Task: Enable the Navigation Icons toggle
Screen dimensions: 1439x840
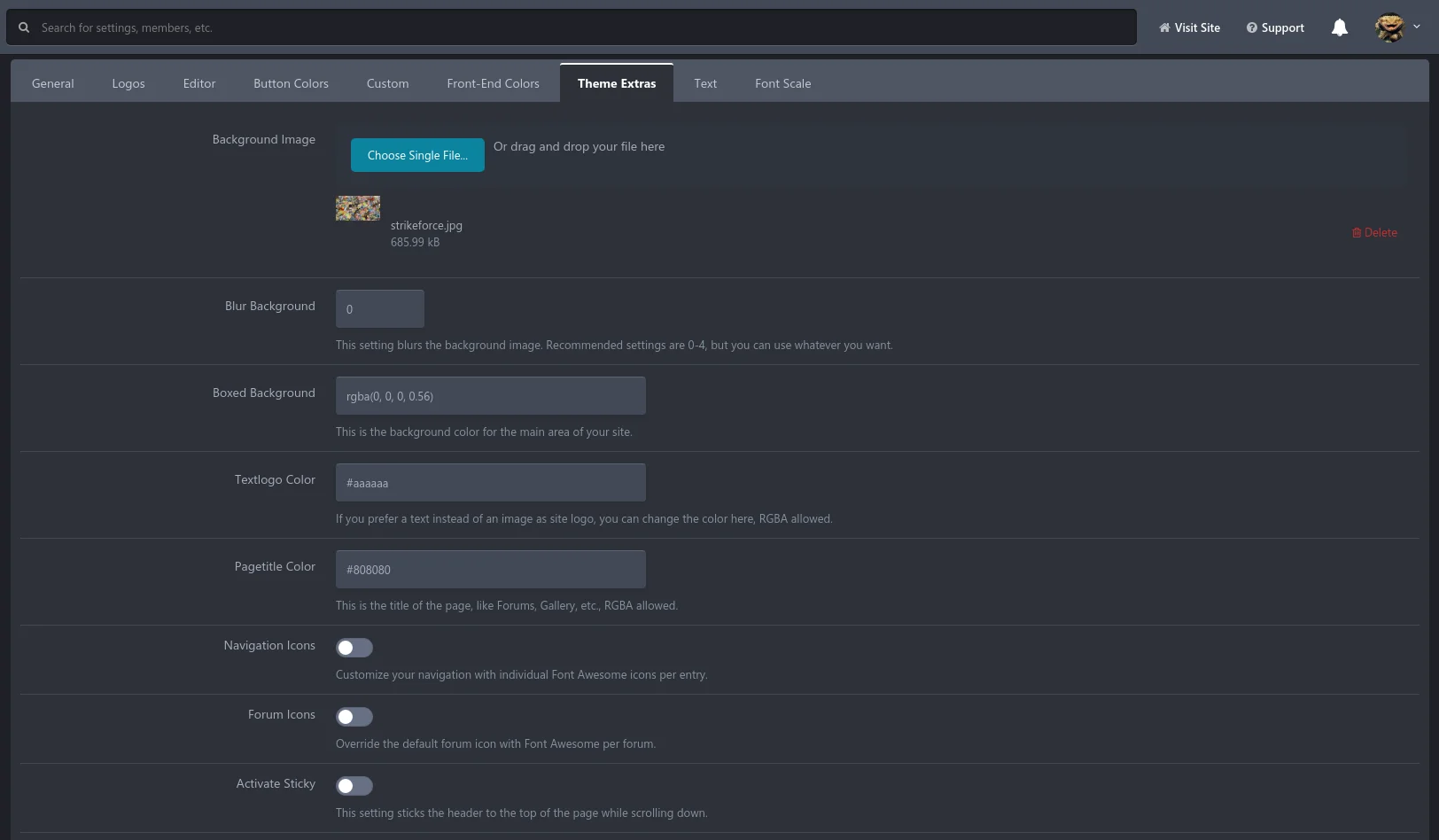Action: tap(354, 648)
